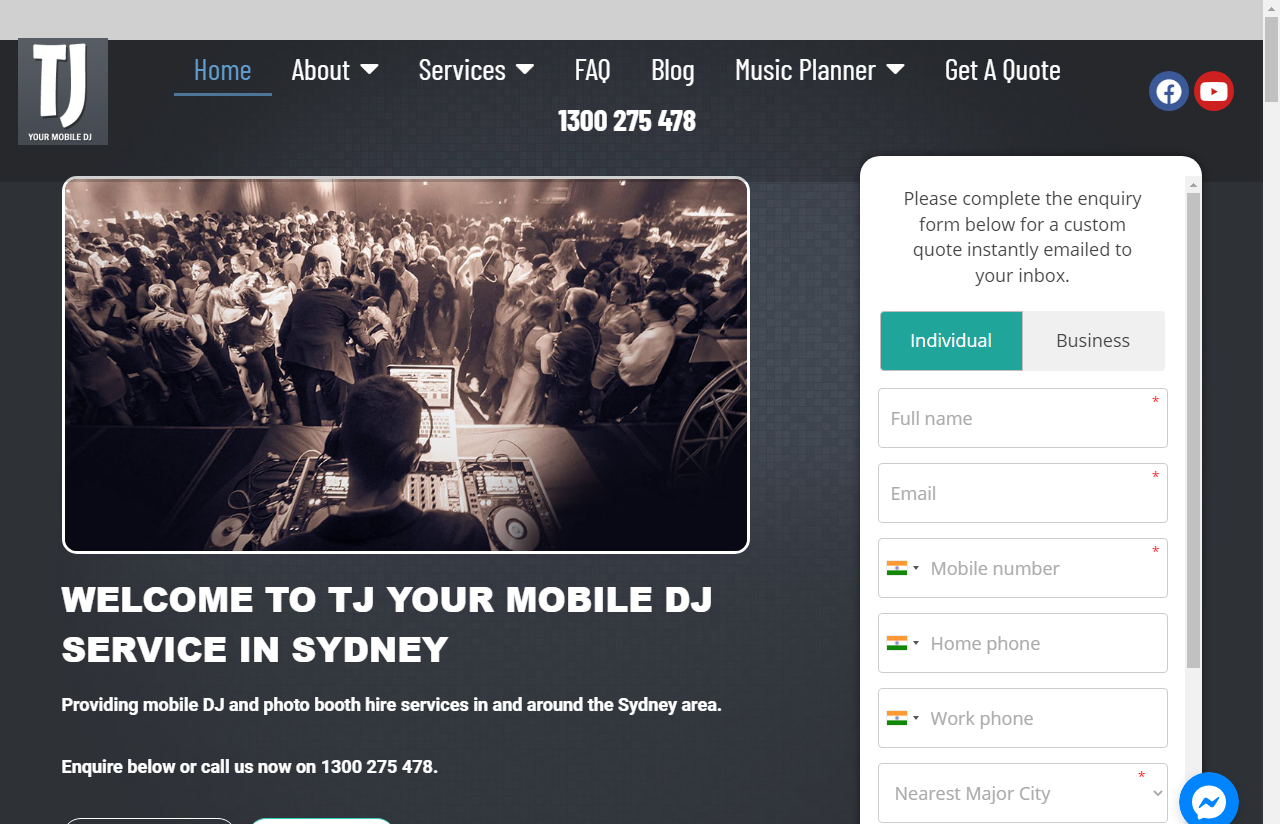Open the Facebook page icon

click(x=1168, y=92)
